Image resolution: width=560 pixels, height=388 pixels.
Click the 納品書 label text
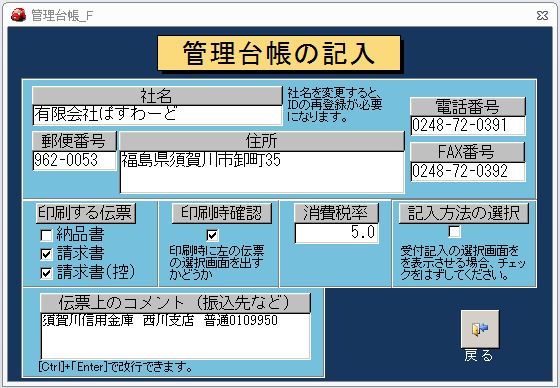click(80, 234)
